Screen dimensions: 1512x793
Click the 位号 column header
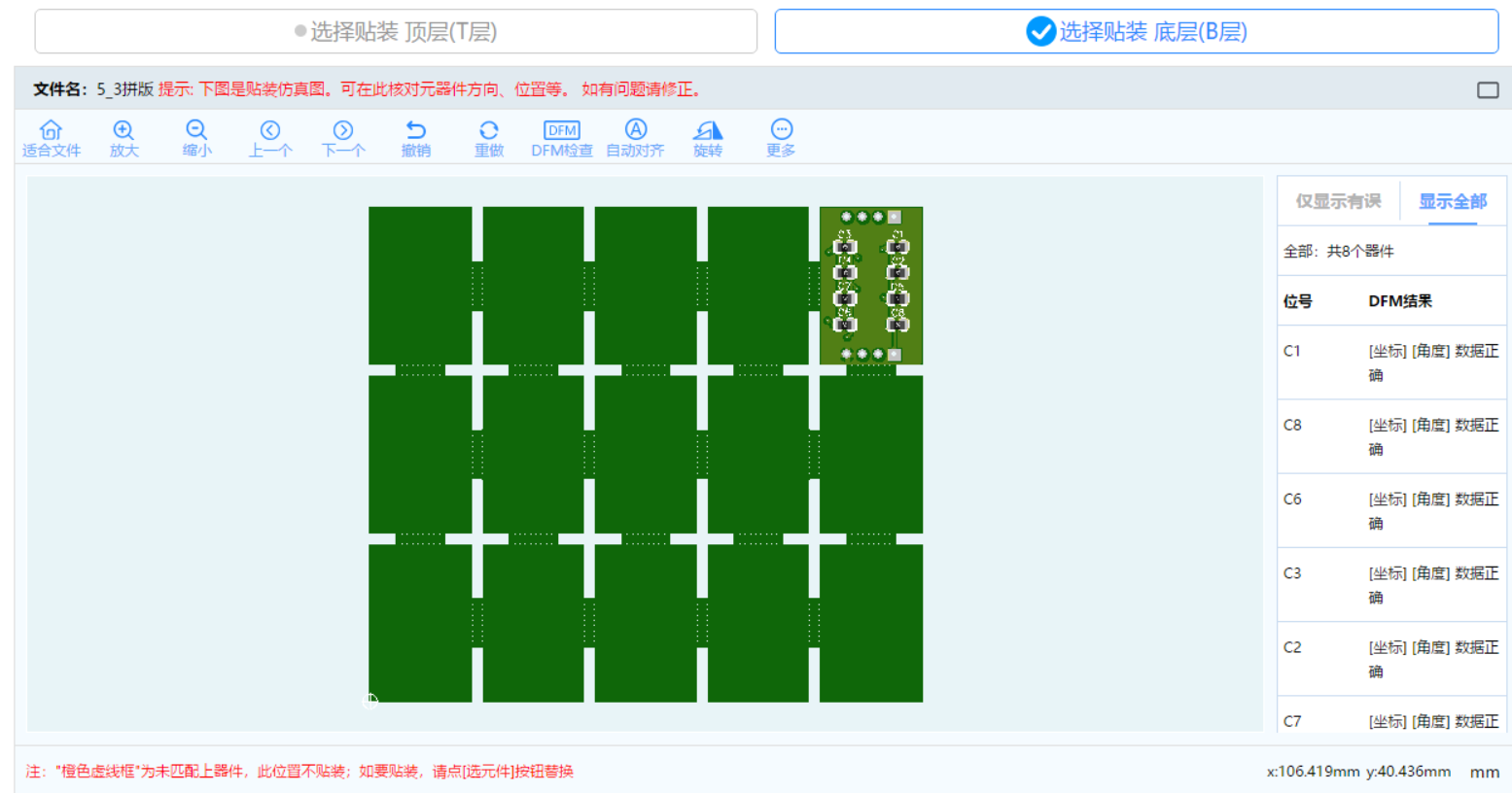tap(1298, 300)
